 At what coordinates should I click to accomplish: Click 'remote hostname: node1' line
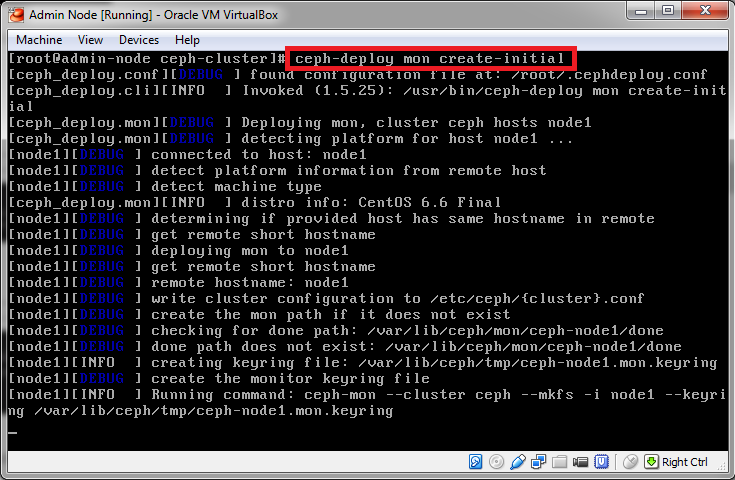click(250, 283)
